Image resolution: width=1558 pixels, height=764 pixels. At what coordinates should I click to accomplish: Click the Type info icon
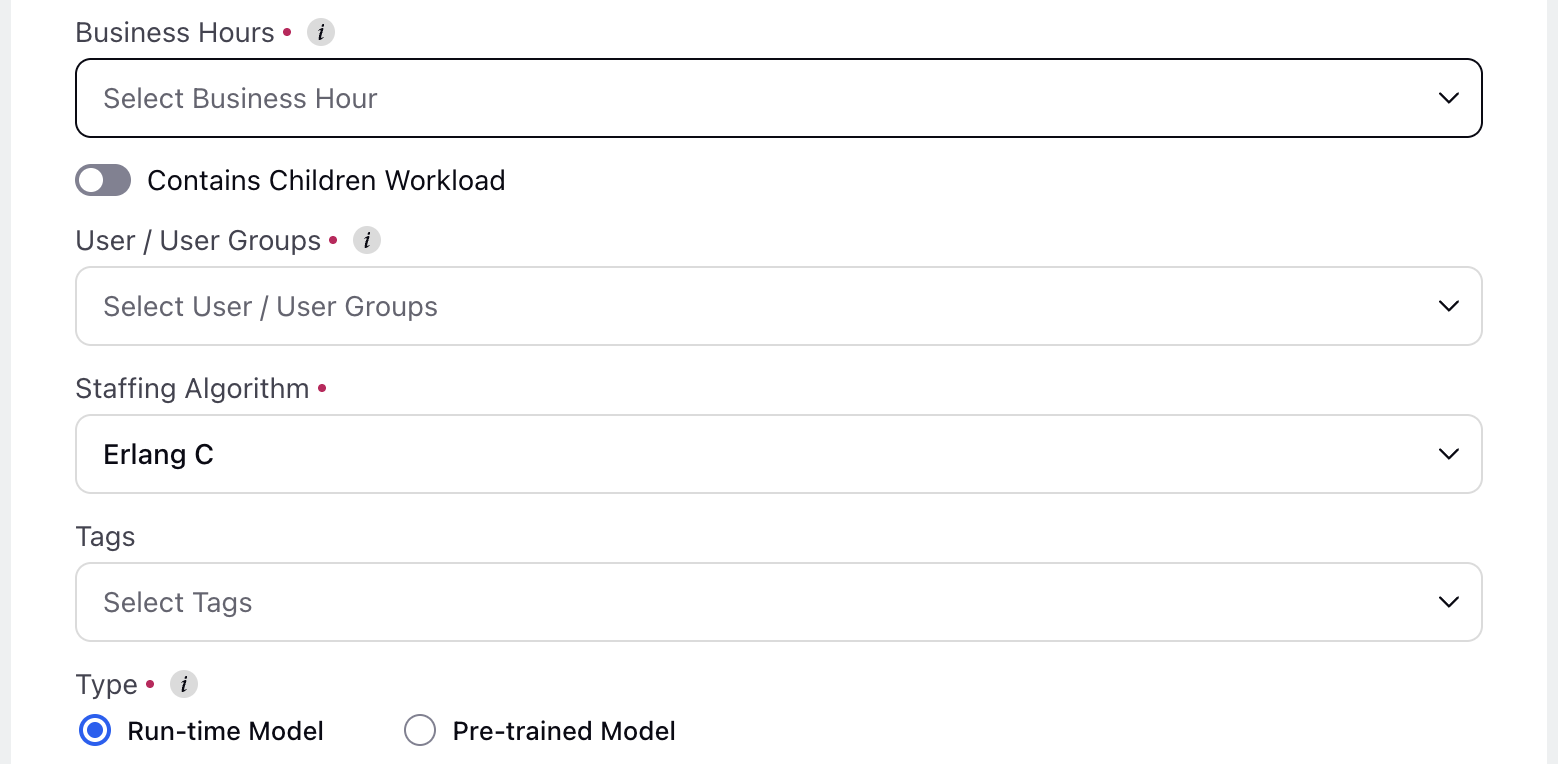pos(184,684)
